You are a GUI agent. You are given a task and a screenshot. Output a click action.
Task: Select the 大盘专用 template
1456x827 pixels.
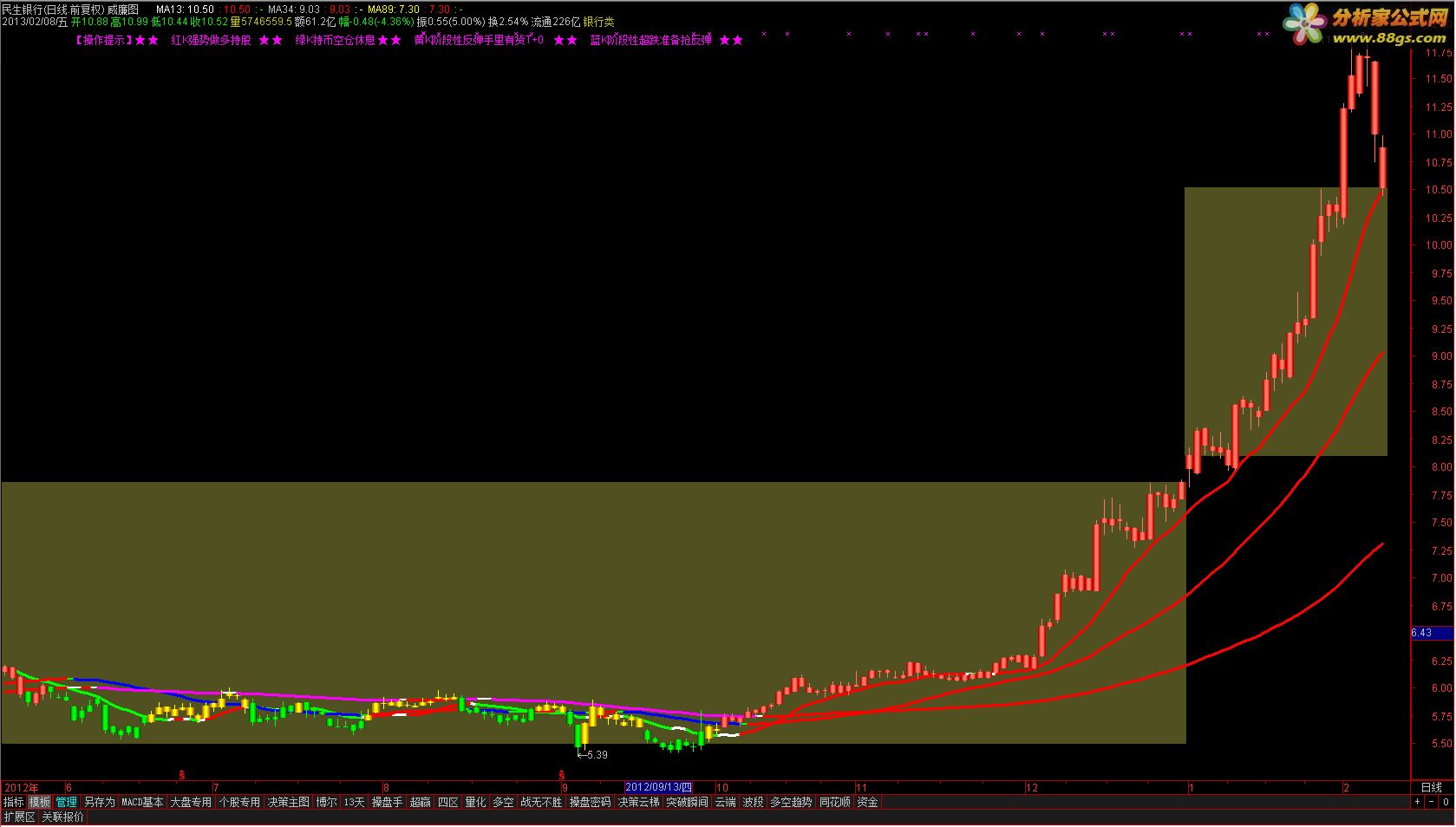coord(191,802)
